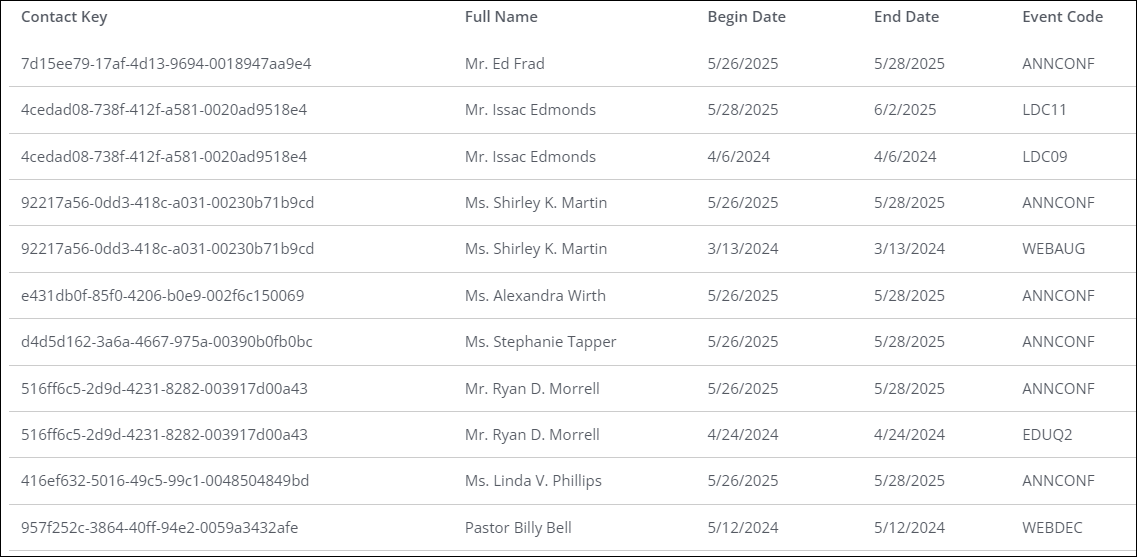Image resolution: width=1137 pixels, height=557 pixels.
Task: Click the Ms. Linda V. Phillips name cell
Action: click(x=533, y=481)
